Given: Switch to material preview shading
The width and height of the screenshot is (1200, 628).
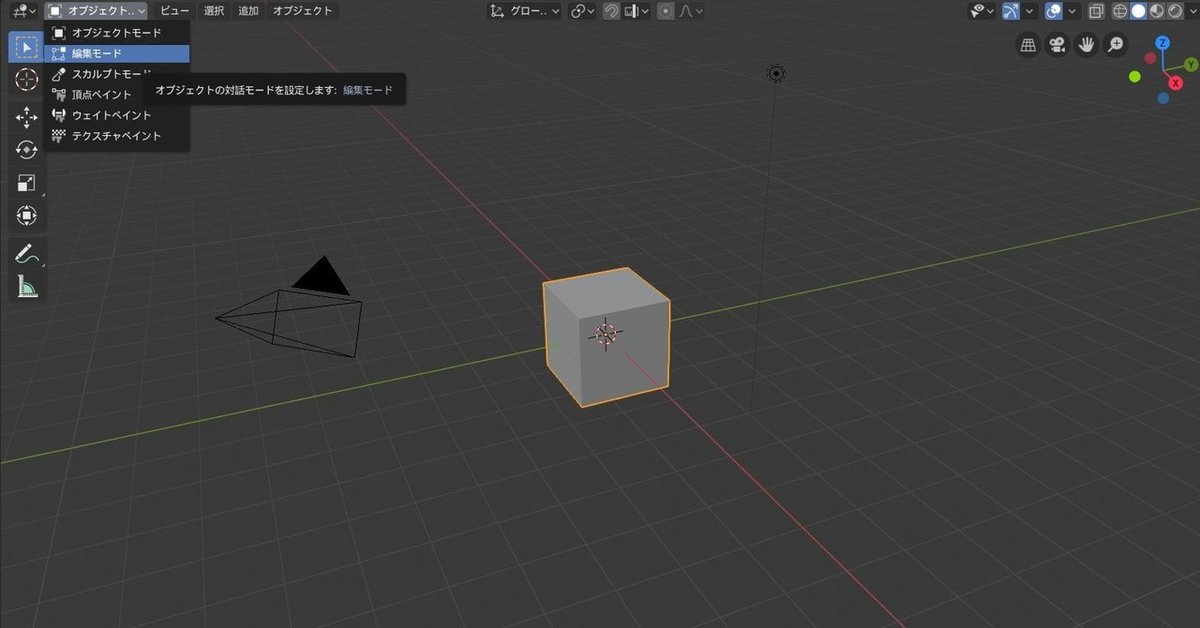Looking at the screenshot, I should click(x=1156, y=11).
